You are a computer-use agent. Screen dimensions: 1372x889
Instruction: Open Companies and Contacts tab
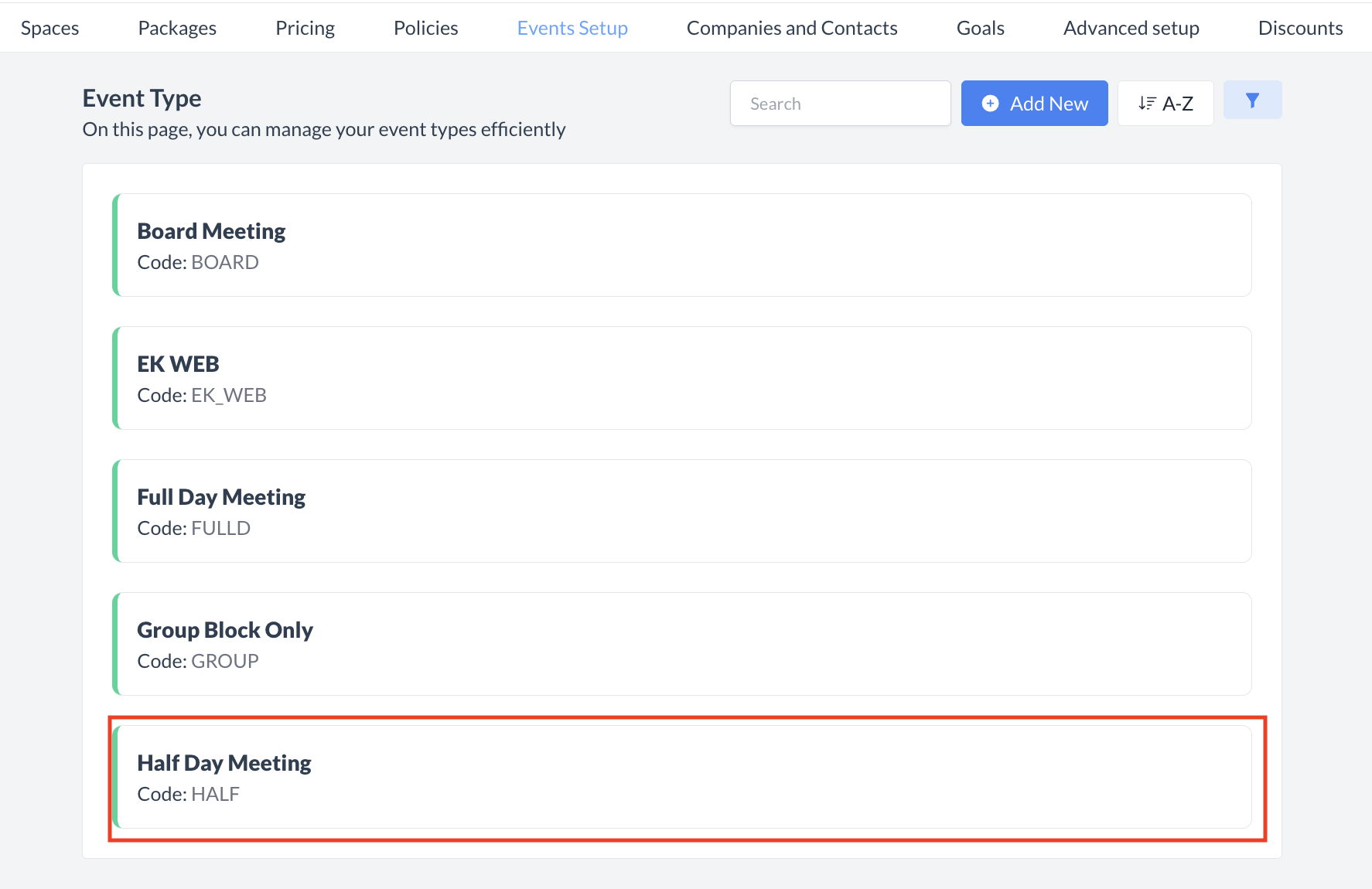(x=792, y=29)
